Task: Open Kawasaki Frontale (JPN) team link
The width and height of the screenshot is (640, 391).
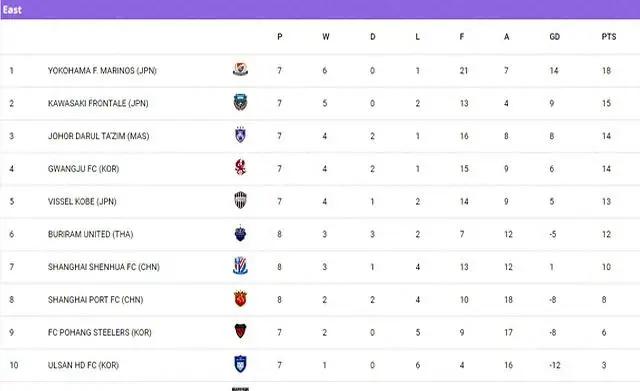Action: pyautogui.click(x=98, y=103)
